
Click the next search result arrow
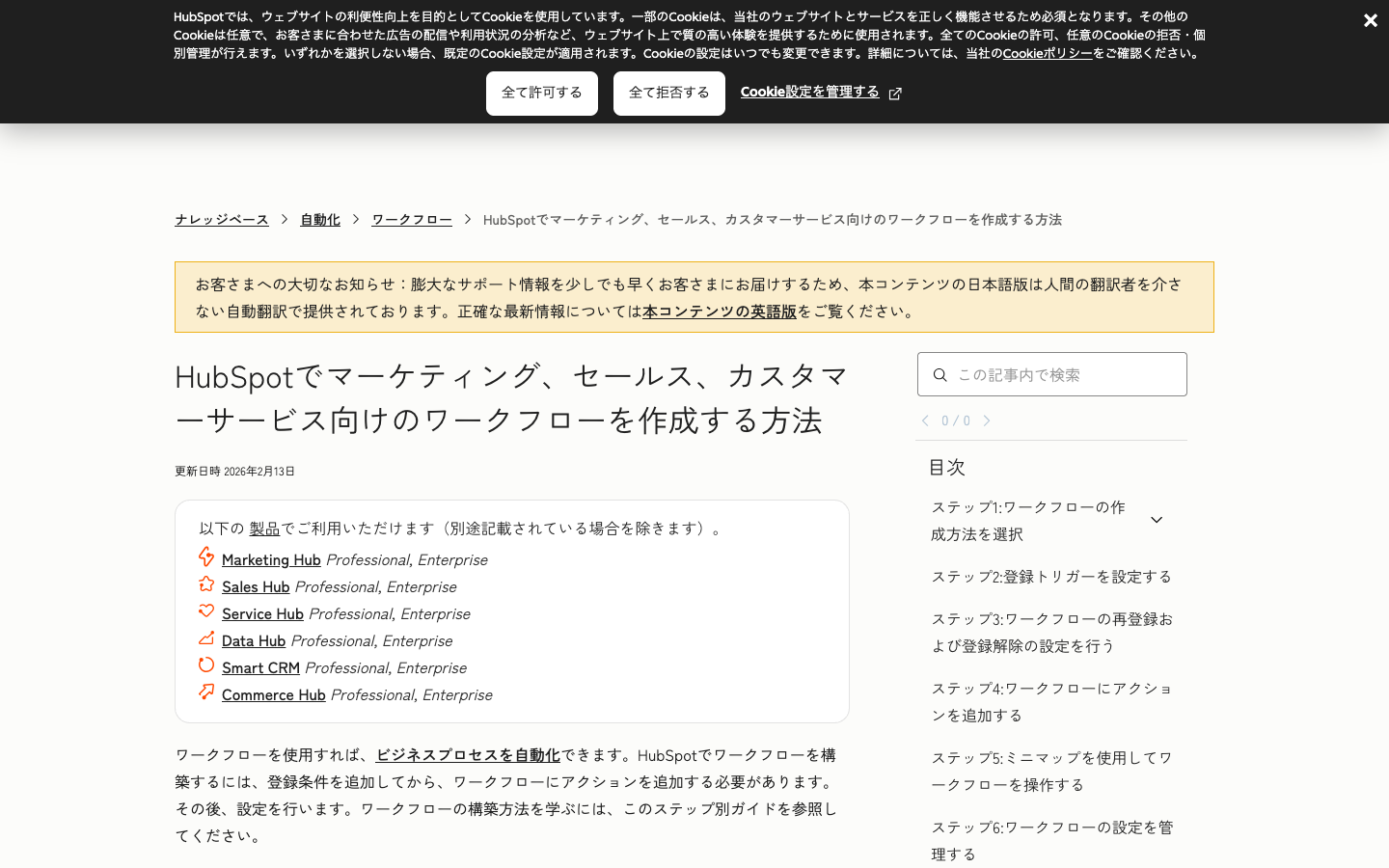tap(986, 420)
